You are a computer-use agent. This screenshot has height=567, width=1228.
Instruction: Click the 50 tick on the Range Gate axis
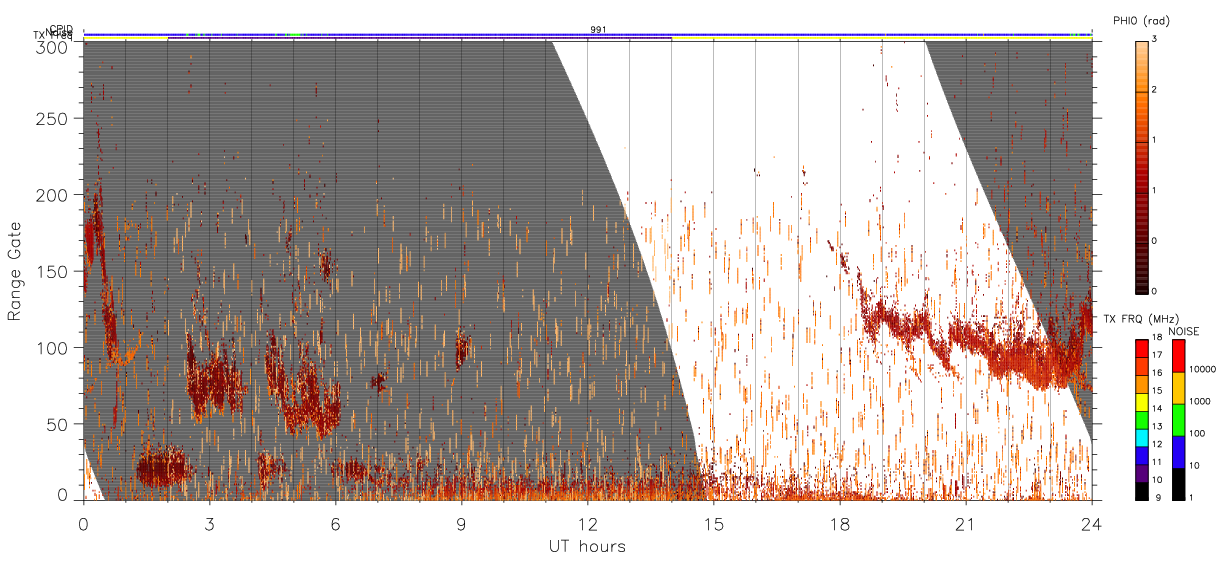tap(59, 424)
